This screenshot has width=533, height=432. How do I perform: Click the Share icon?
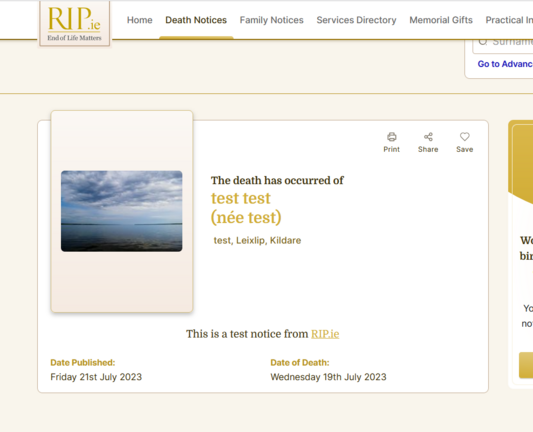pos(428,137)
